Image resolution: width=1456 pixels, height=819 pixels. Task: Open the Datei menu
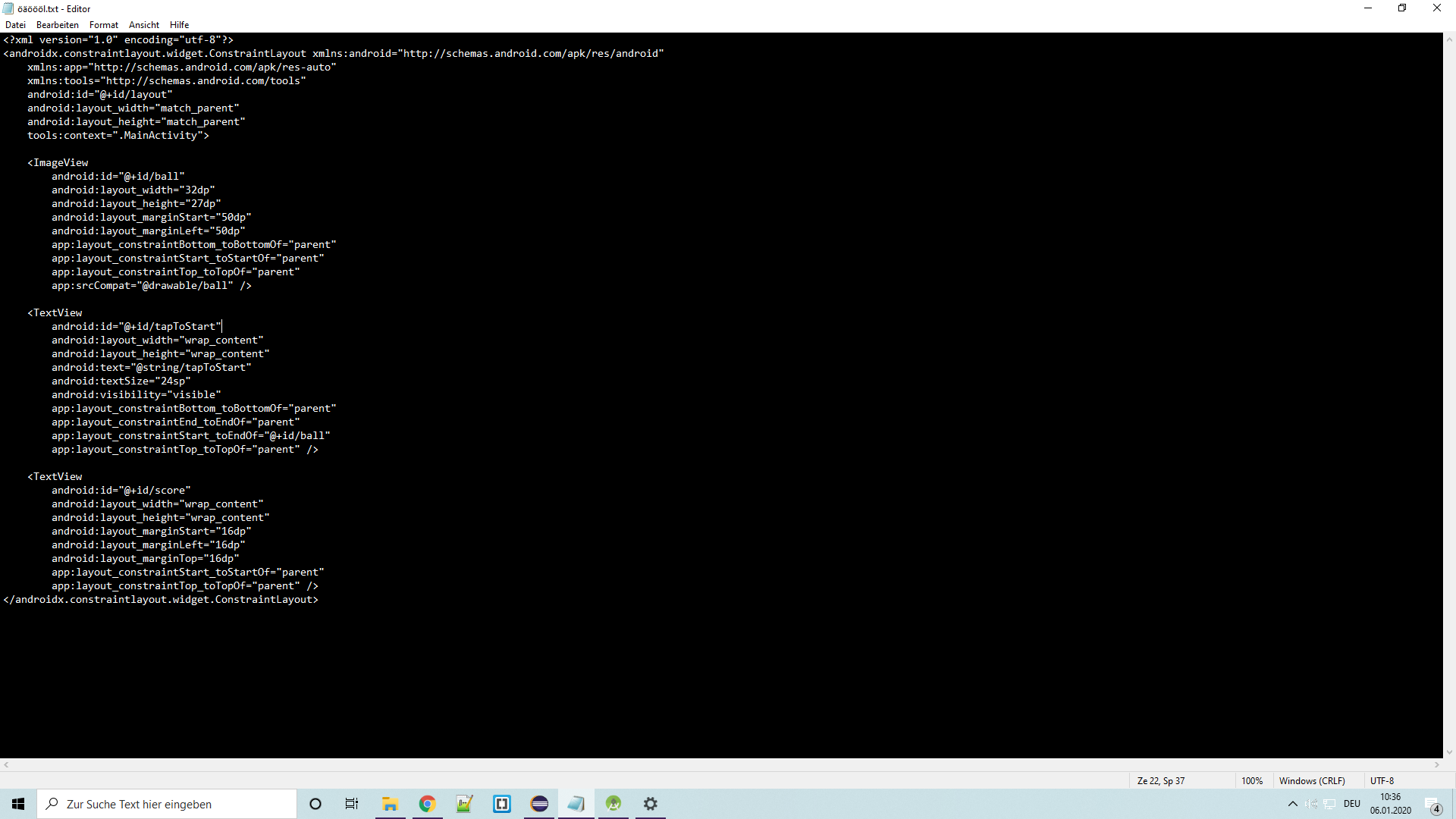click(15, 25)
